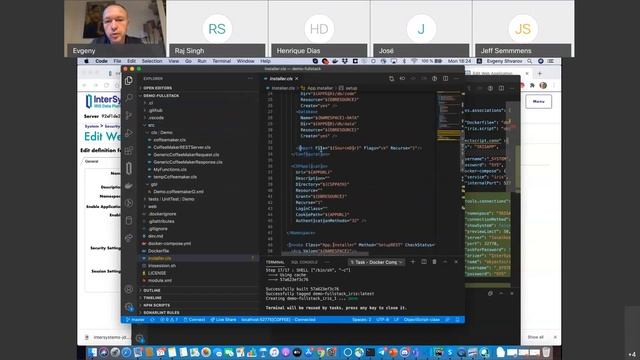Open the Terminal menu in menu bar
Viewport: 640px width, 360px height.
[222, 61]
